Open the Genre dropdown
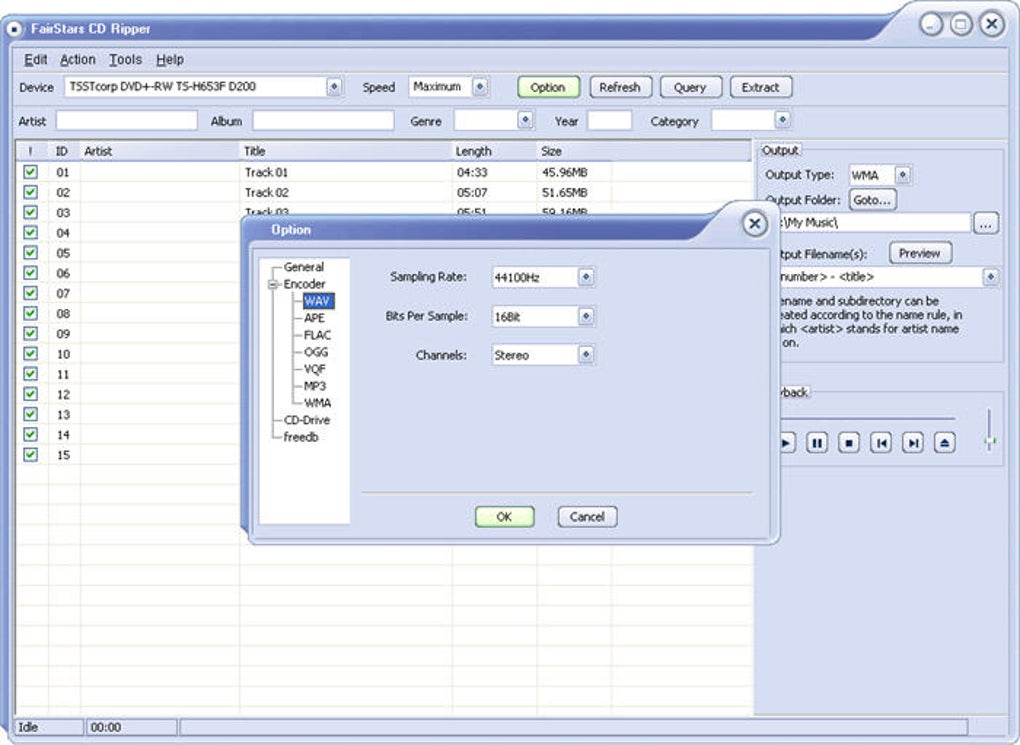 526,120
